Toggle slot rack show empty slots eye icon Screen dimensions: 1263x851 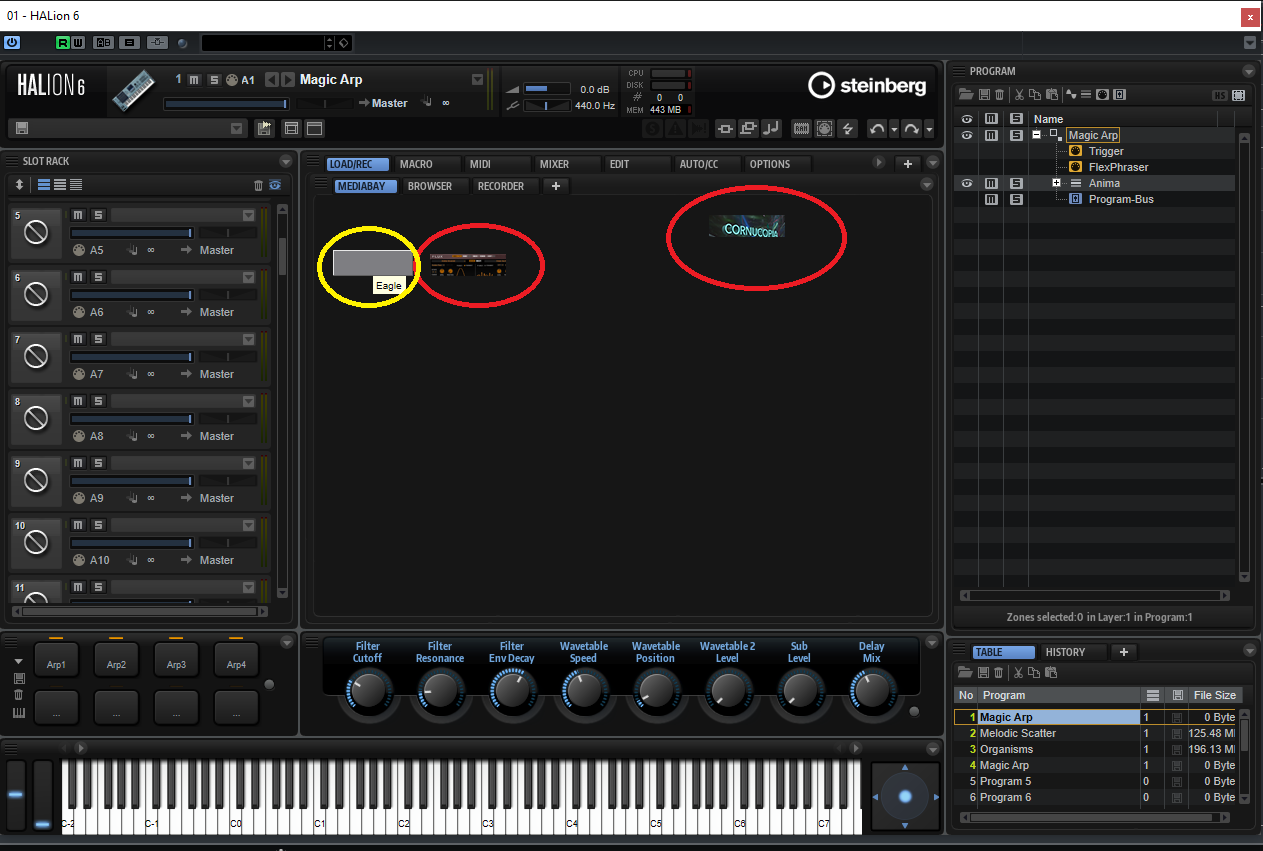[275, 185]
